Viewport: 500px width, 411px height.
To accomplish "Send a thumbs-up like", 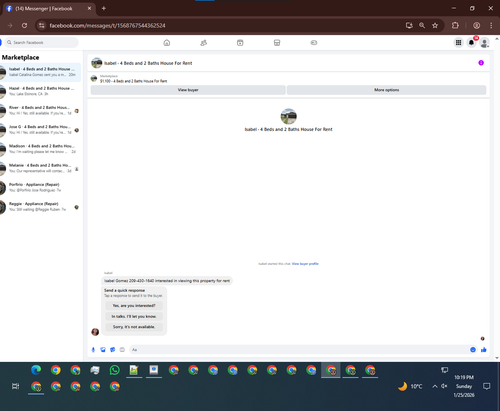I will pyautogui.click(x=484, y=350).
